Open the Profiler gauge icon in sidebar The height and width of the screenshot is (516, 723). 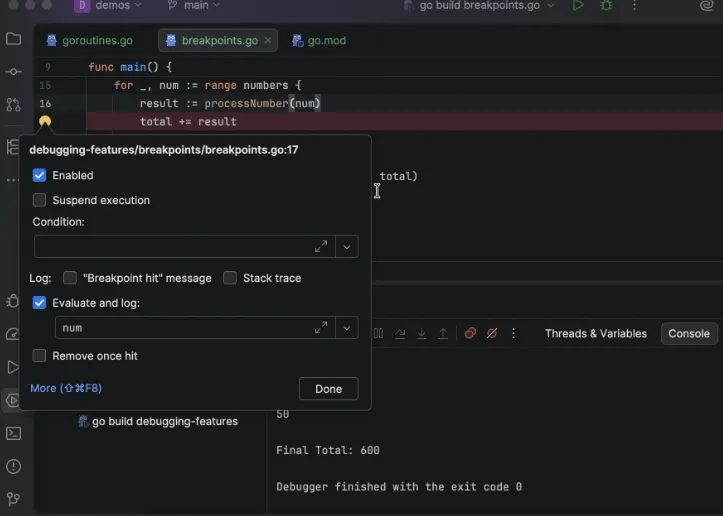click(x=12, y=334)
